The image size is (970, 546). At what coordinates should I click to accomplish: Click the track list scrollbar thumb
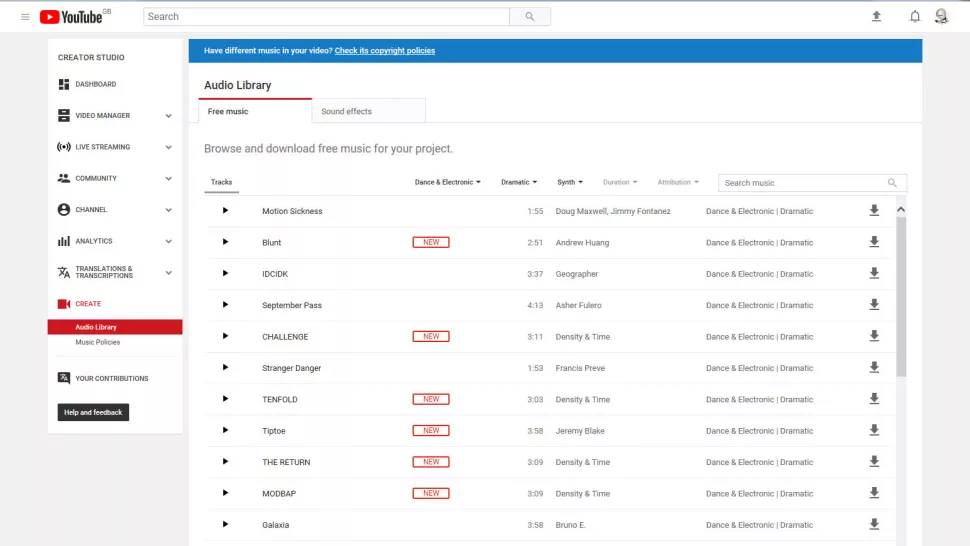[x=901, y=297]
